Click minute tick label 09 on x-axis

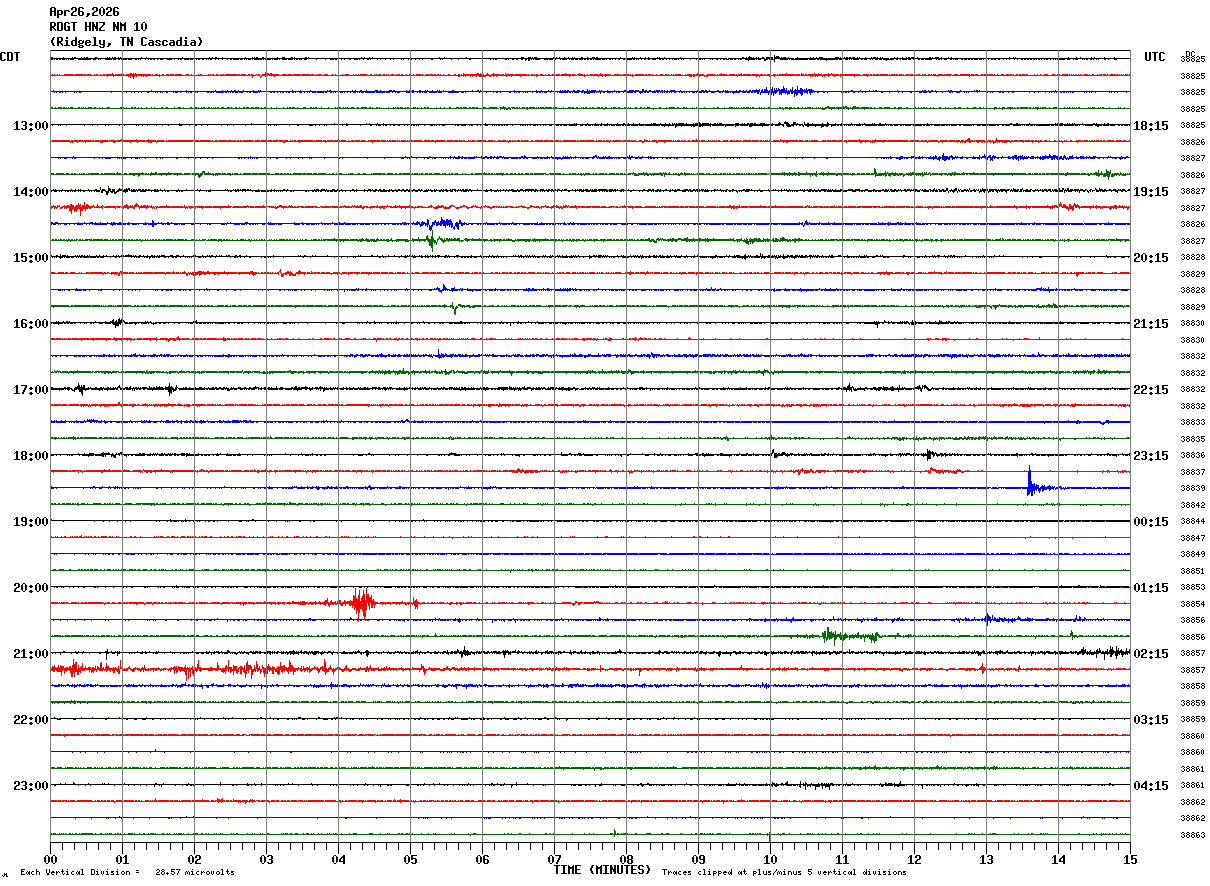click(698, 860)
